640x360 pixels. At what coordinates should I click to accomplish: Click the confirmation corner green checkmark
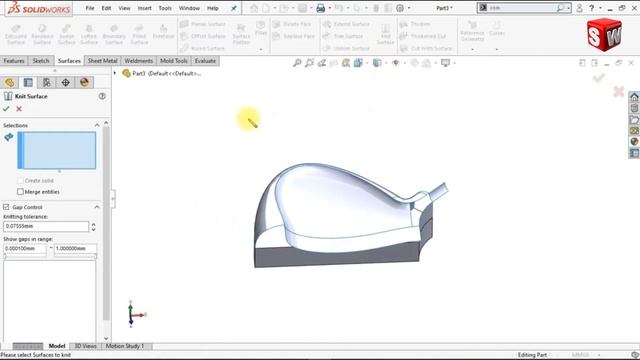click(x=599, y=78)
